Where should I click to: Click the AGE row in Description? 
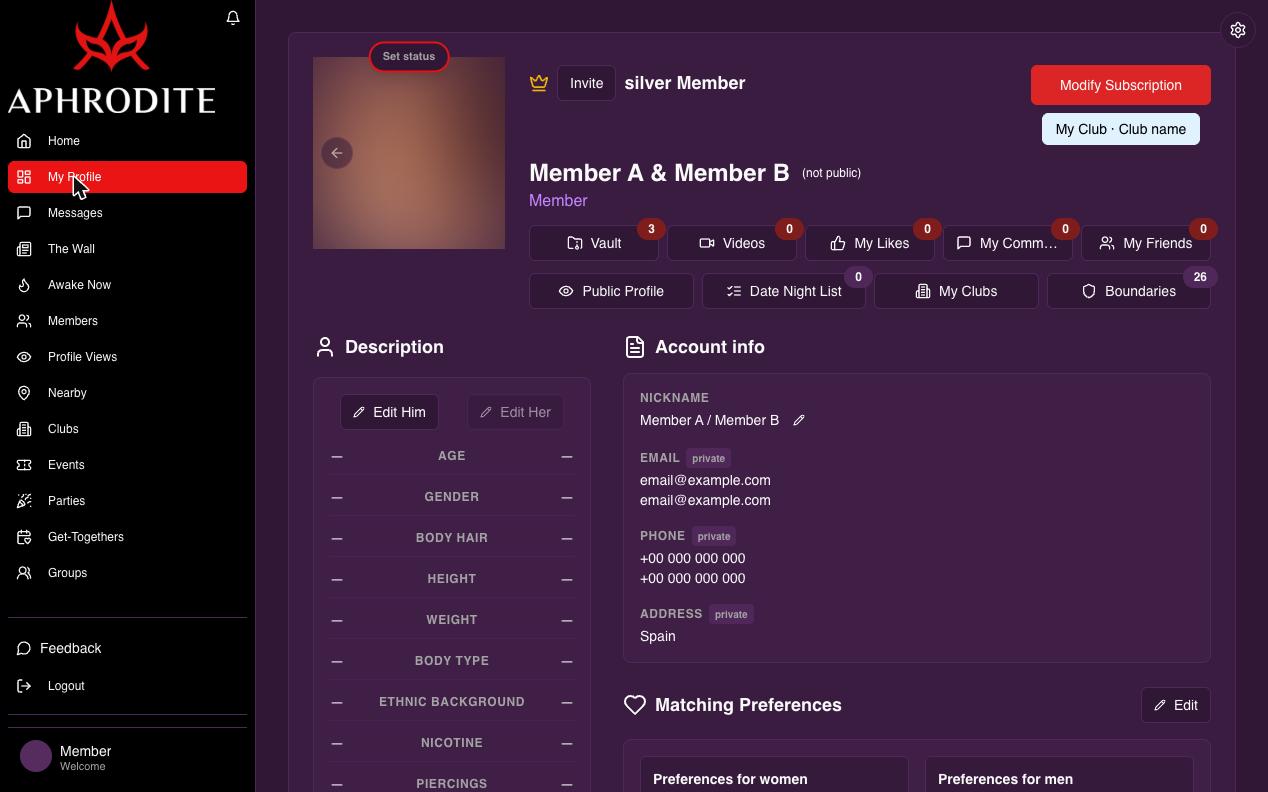point(452,456)
